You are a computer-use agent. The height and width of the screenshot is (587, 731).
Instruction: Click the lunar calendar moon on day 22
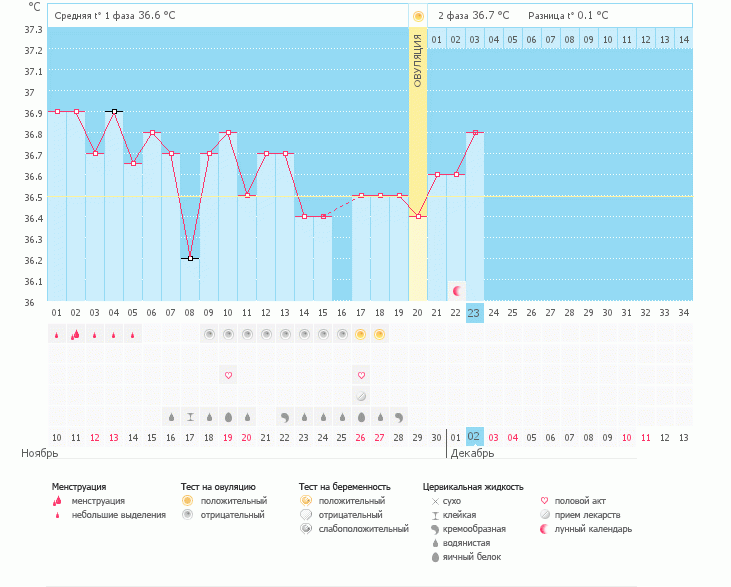coord(456,290)
